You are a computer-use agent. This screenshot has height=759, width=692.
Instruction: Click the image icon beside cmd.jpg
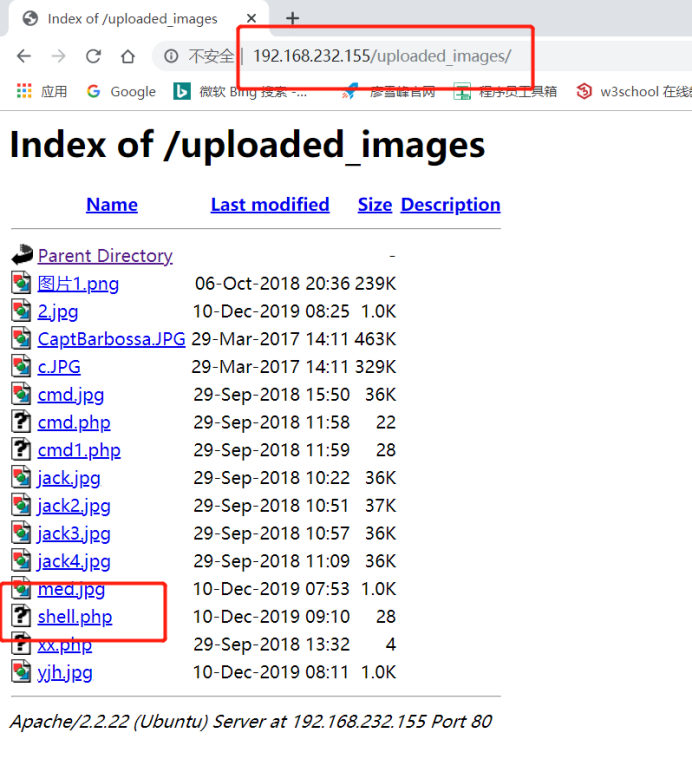point(21,394)
